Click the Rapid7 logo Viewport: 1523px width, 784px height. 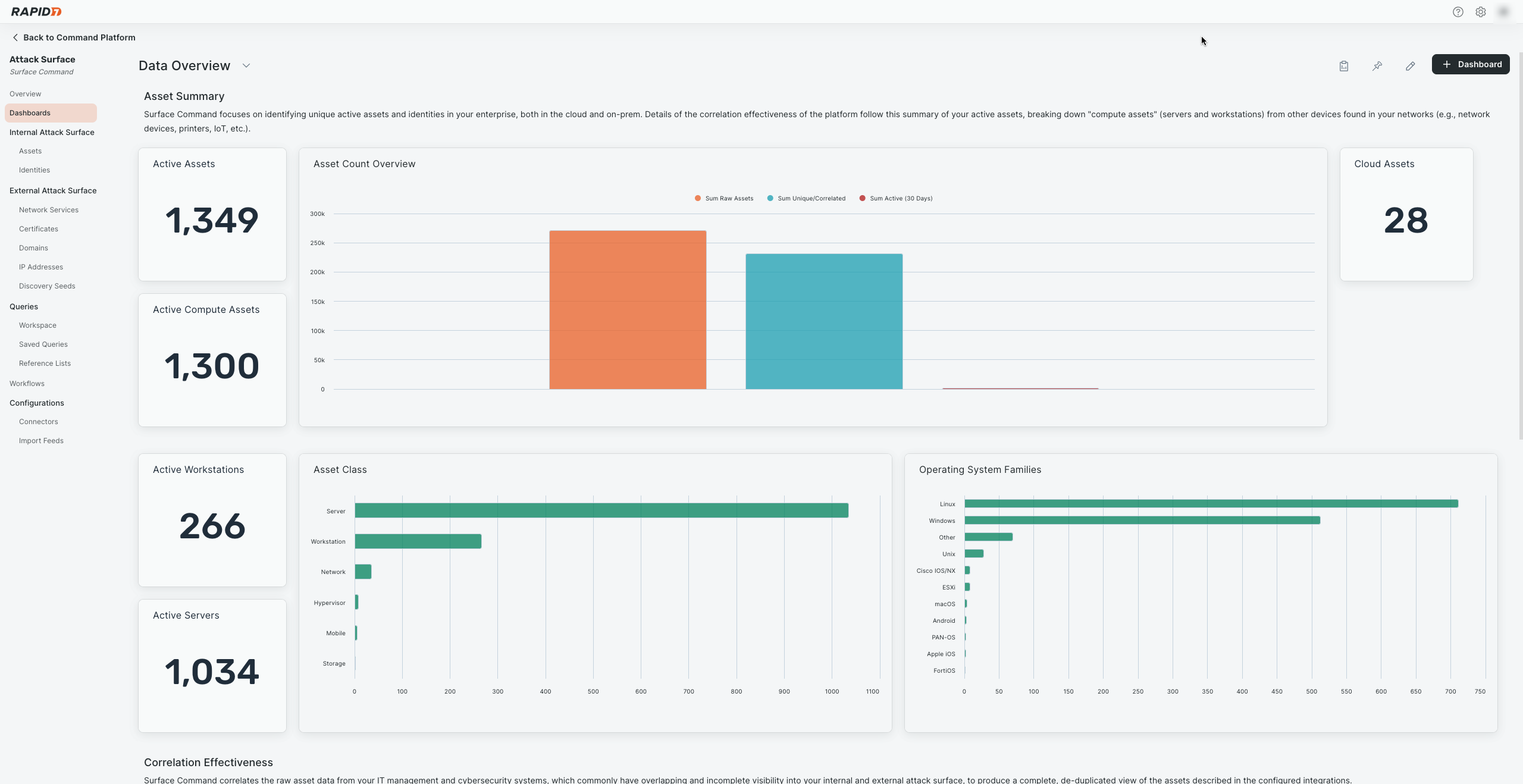click(36, 12)
